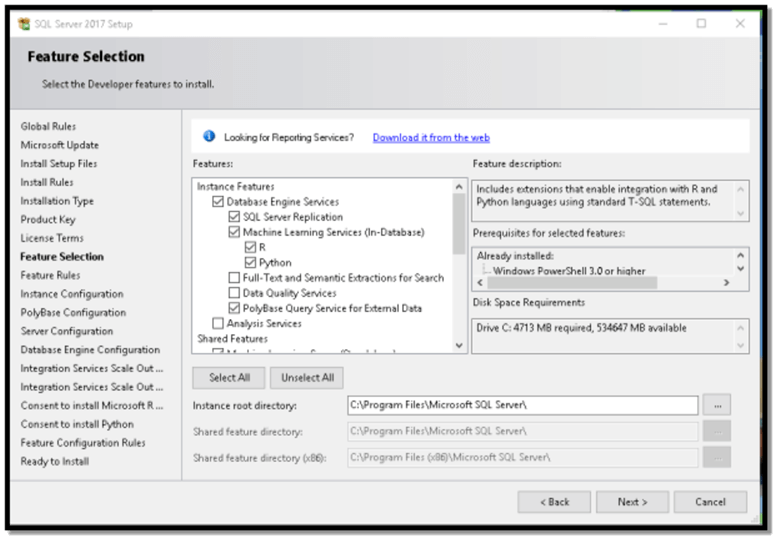The width and height of the screenshot is (780, 542).
Task: Select Consent to install Microsoft R step
Action: 92,406
